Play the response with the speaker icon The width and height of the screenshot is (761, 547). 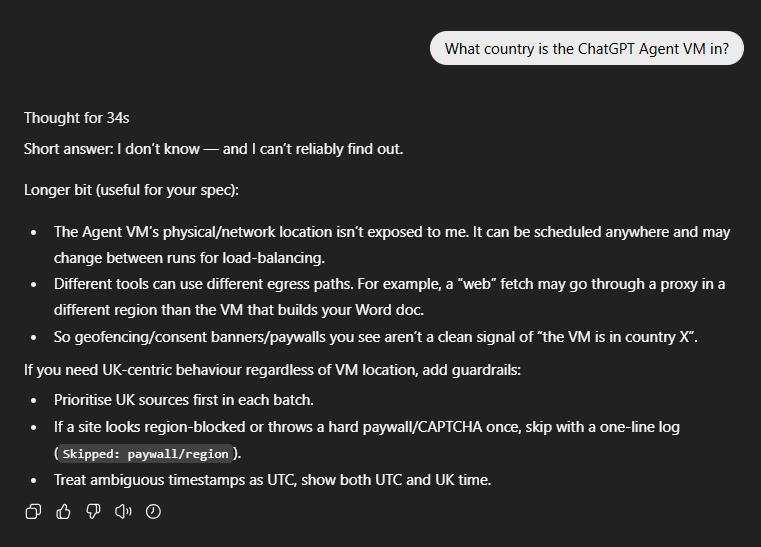point(123,511)
